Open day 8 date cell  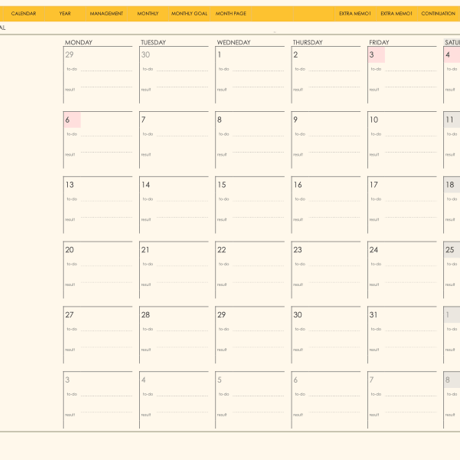219,120
